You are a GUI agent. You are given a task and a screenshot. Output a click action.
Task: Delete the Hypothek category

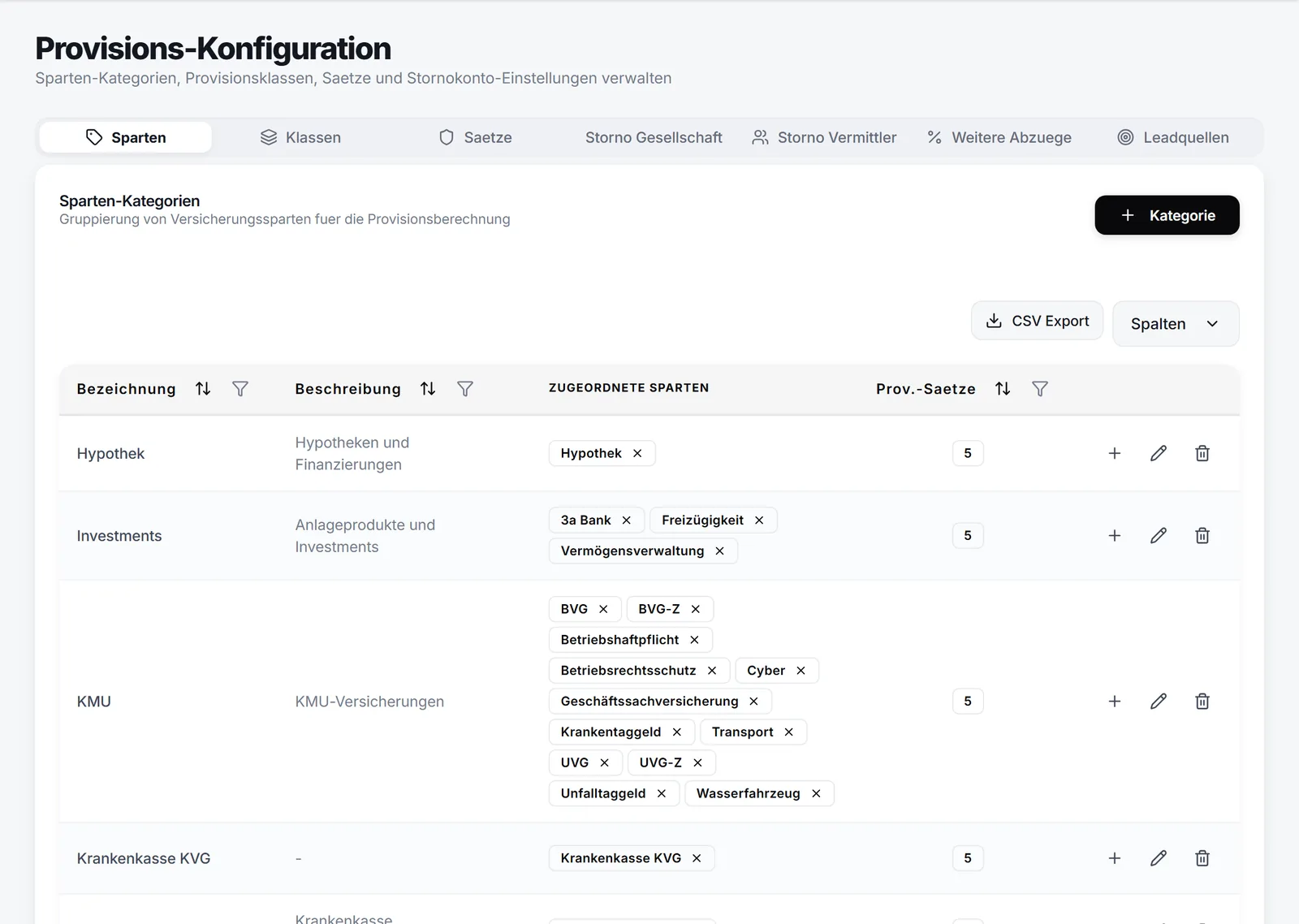pyautogui.click(x=1202, y=453)
